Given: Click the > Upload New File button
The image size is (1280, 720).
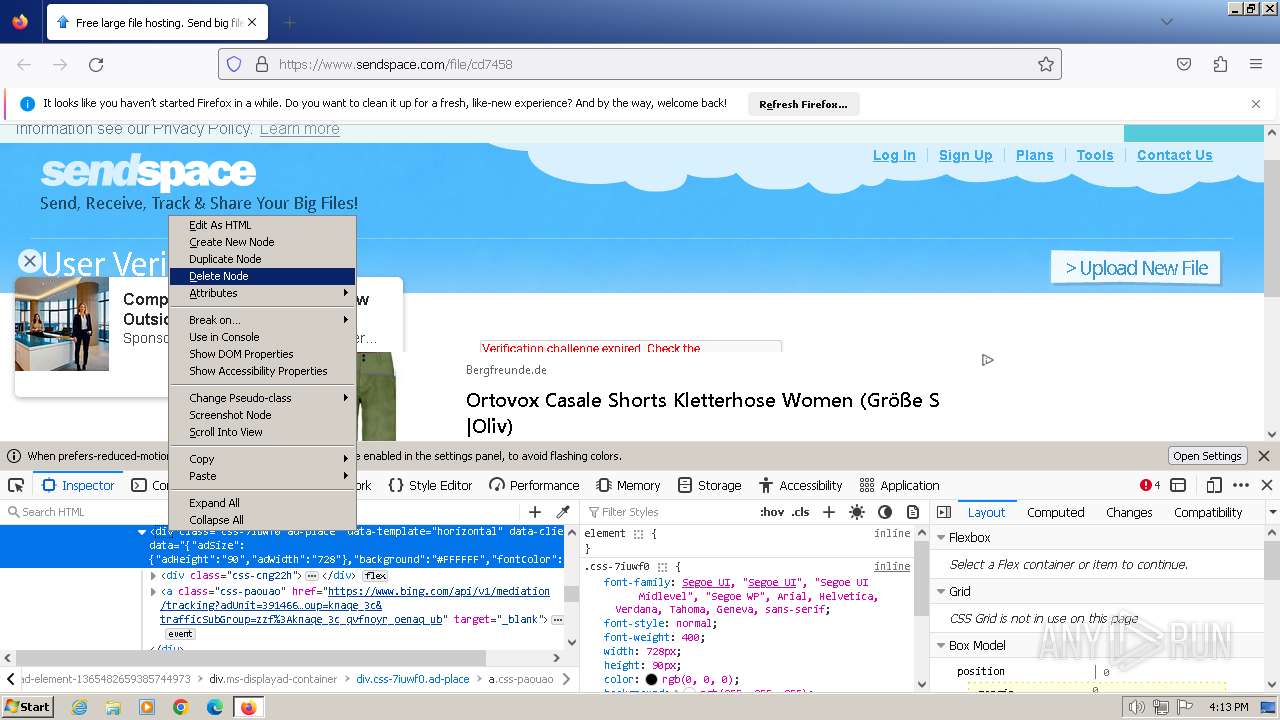Looking at the screenshot, I should (1136, 268).
